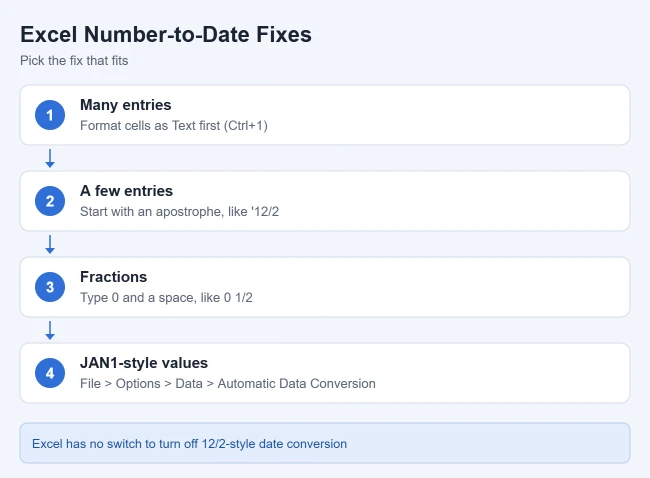Click the note 'Excel has no switch to turn off 12/2-style date conversion'
Screen dimensions: 650x478
pos(189,444)
